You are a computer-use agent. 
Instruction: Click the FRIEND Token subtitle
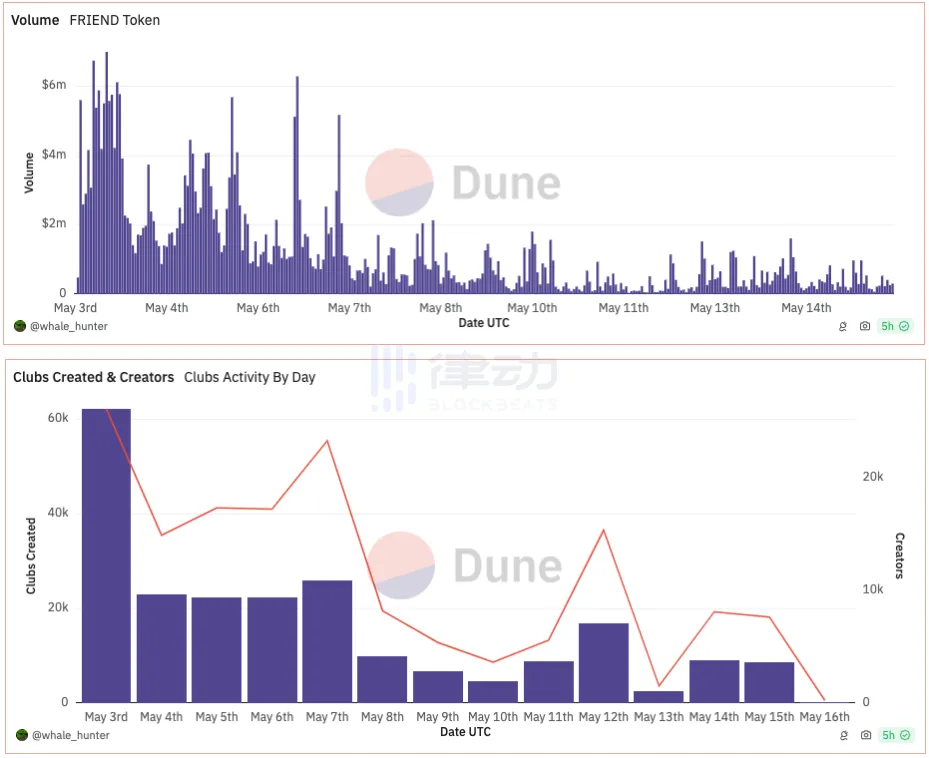[114, 20]
